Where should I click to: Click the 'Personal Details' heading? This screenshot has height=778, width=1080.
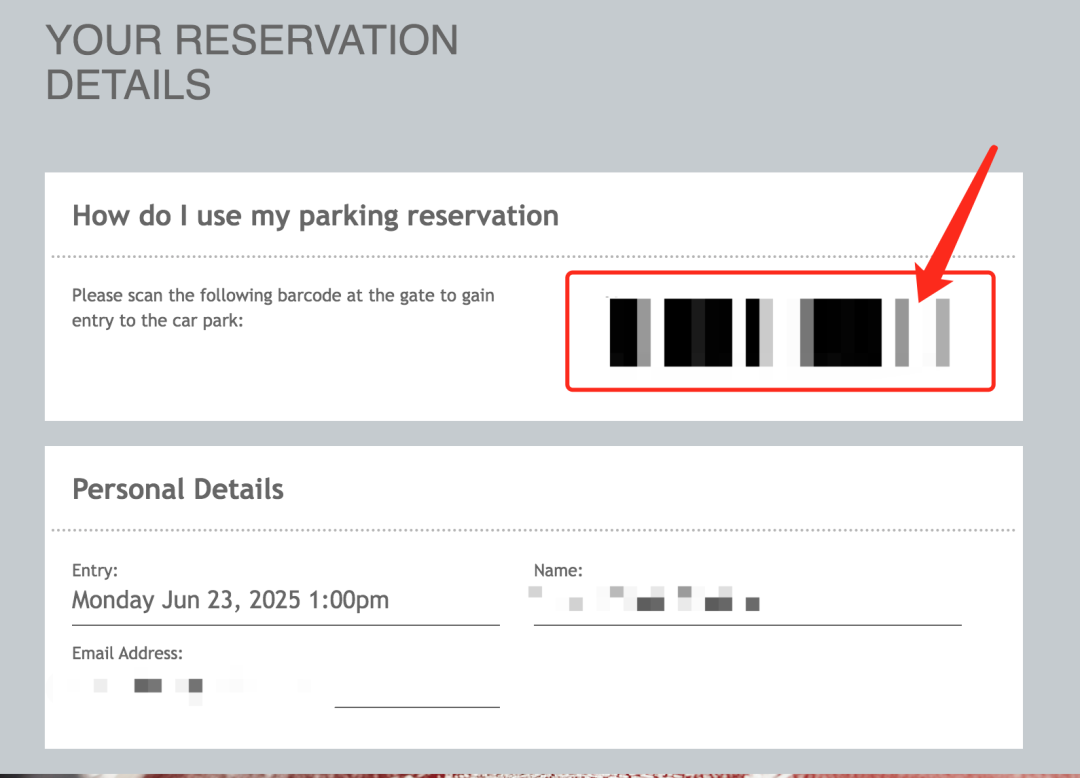(178, 489)
